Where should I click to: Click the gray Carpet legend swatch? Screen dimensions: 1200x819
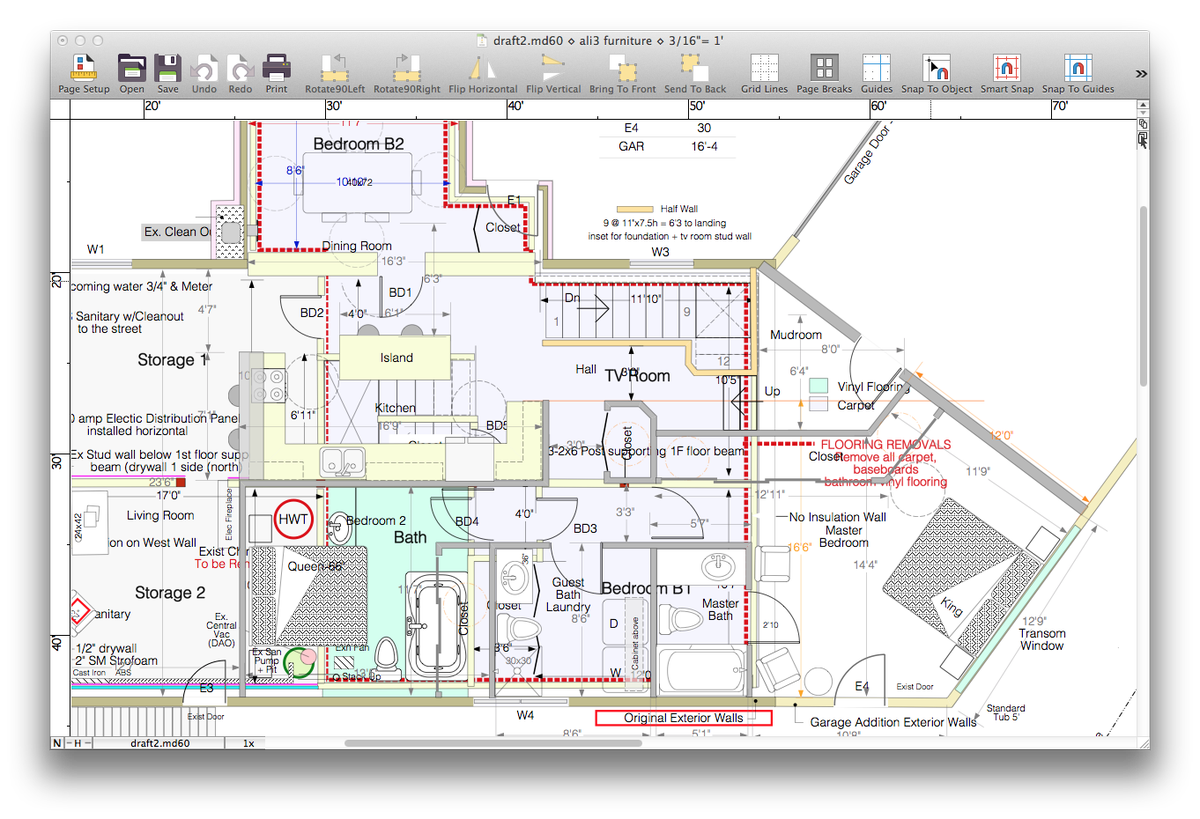coord(819,405)
